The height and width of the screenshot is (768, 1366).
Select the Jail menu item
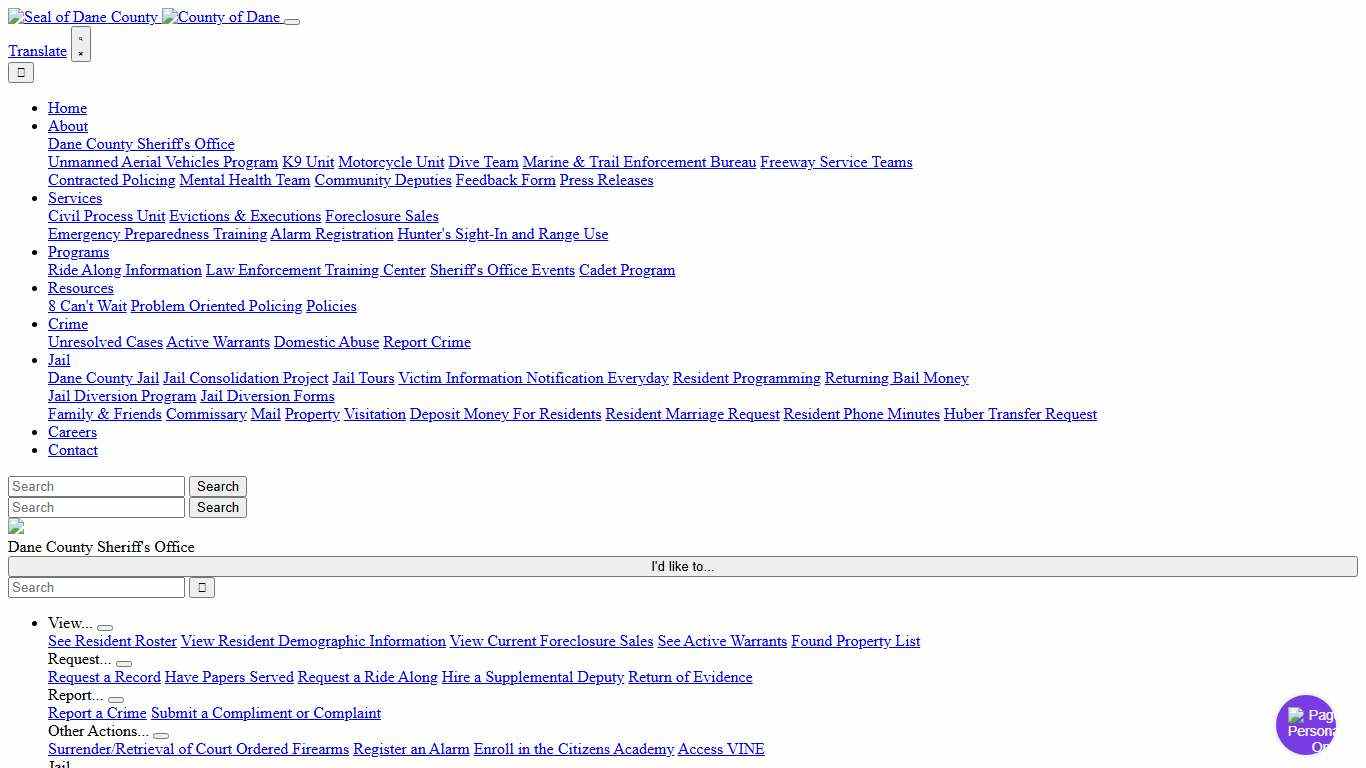[x=58, y=360]
